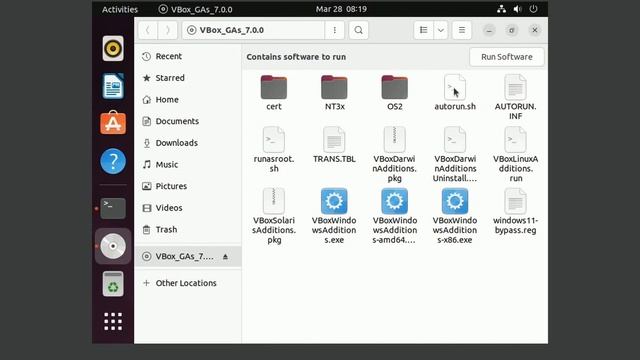
Task: Select the VBoxLinuxAdditions.run file
Action: 515,154
